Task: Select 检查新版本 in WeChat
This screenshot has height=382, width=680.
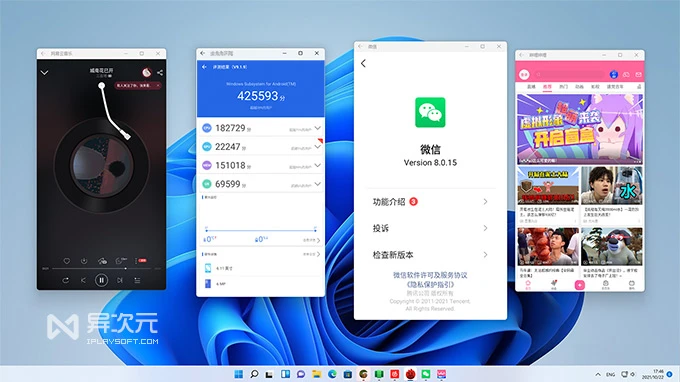Action: click(x=430, y=255)
